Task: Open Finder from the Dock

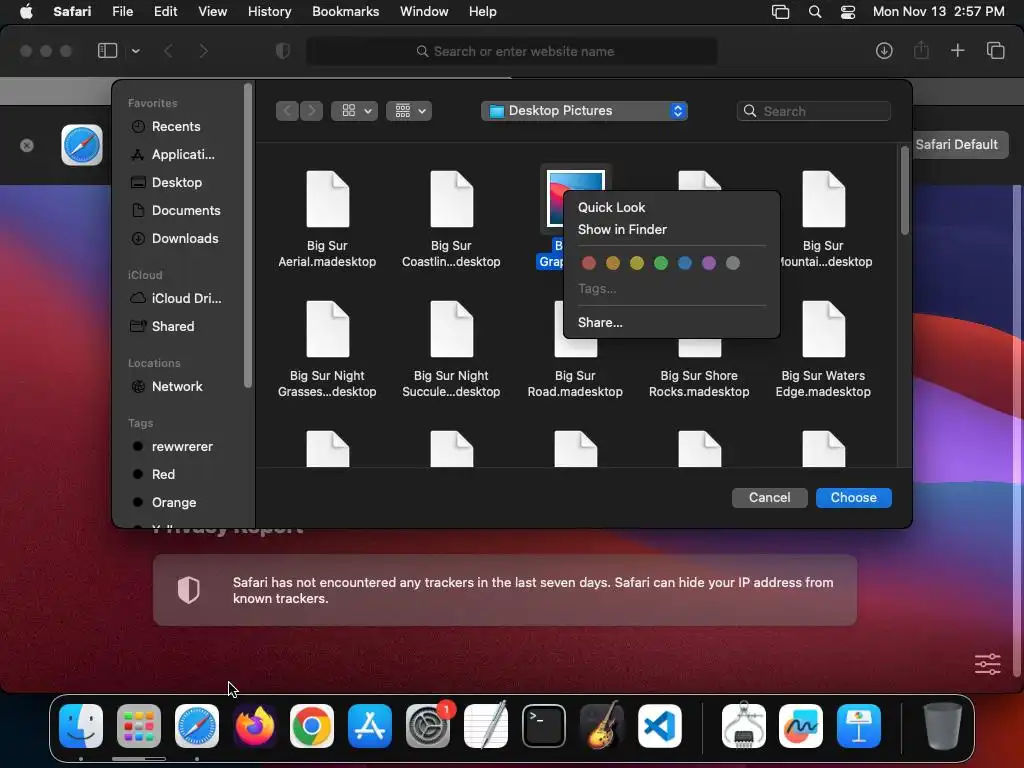Action: coord(81,726)
